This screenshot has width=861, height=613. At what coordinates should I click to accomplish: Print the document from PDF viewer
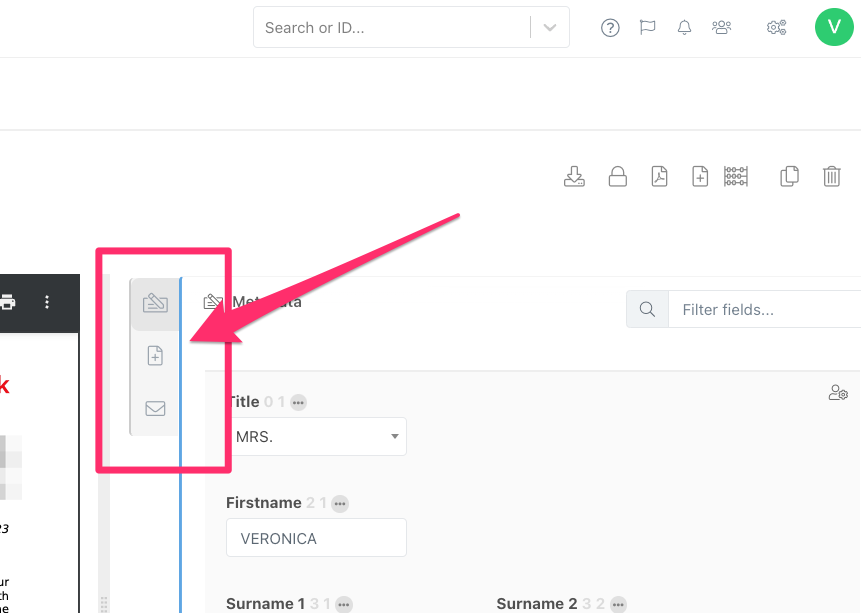click(8, 302)
